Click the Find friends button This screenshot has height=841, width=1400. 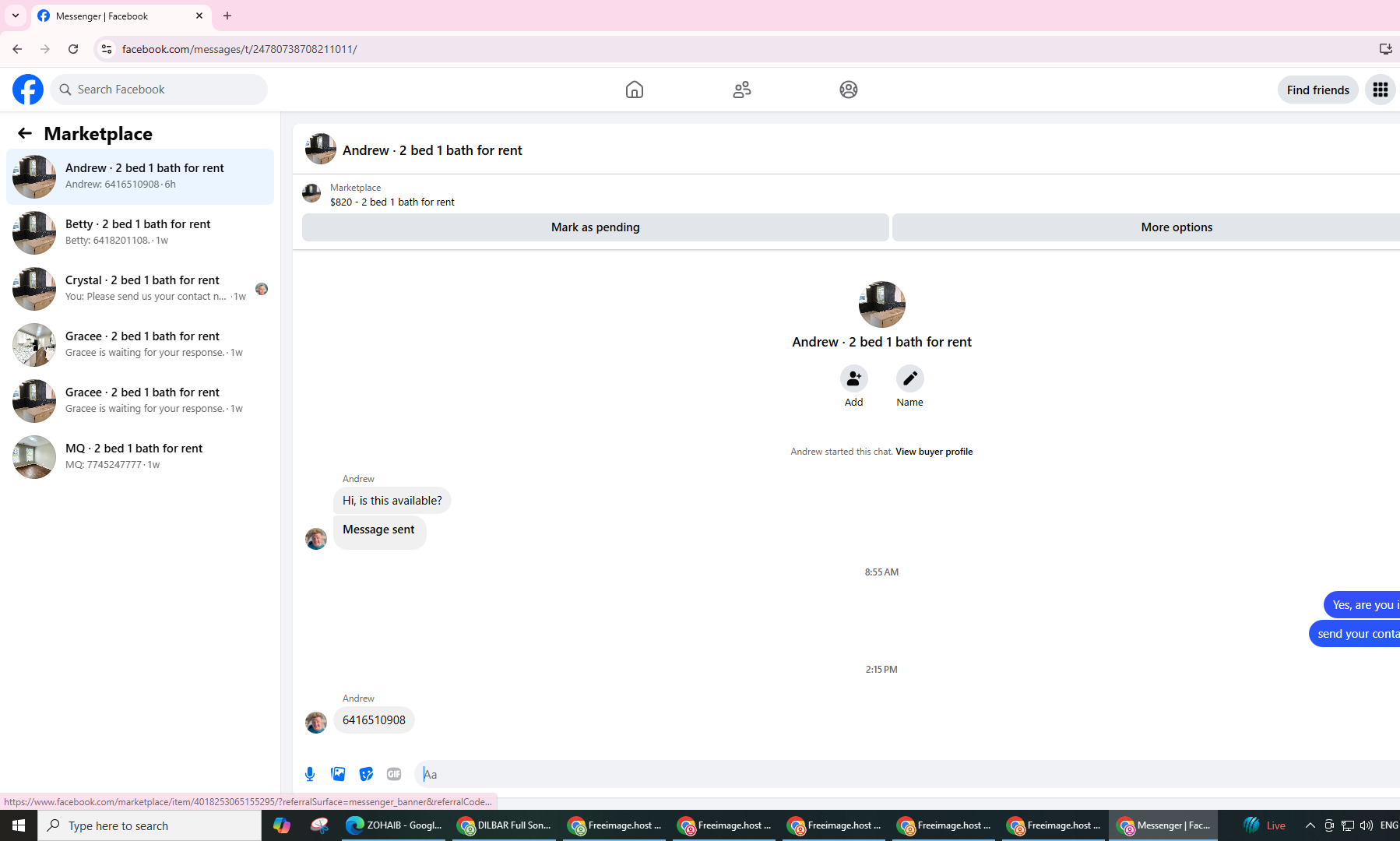[x=1318, y=90]
